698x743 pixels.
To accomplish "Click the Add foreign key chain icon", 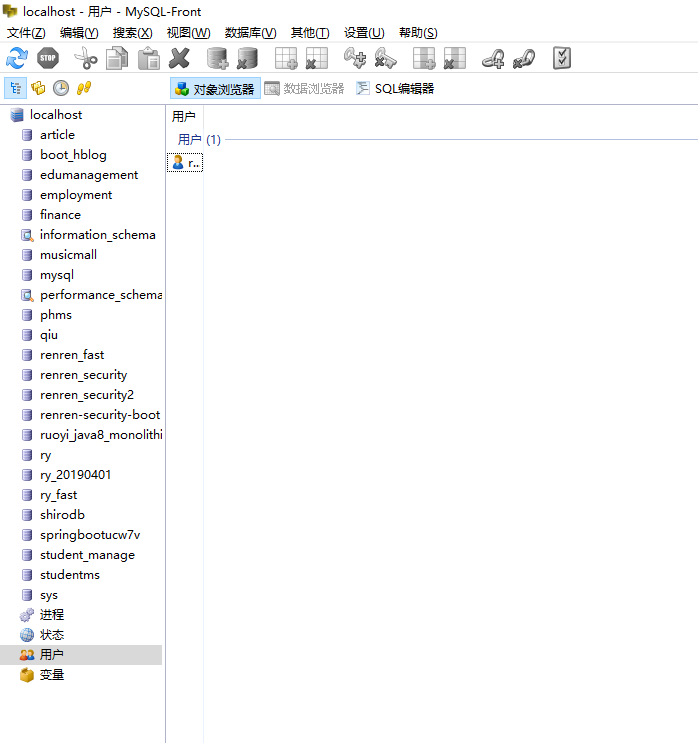I will click(x=493, y=58).
